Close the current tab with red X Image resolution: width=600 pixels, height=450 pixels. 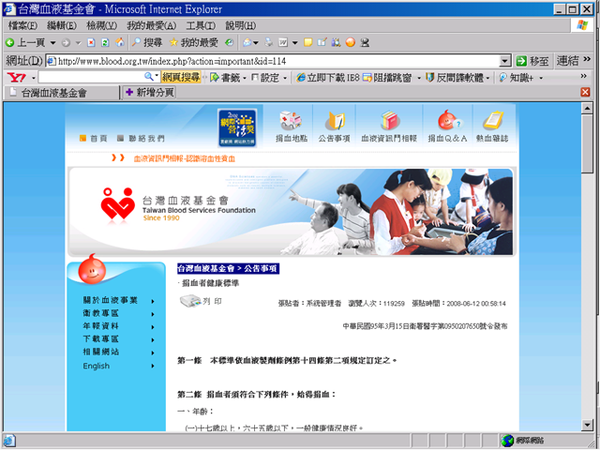click(585, 92)
